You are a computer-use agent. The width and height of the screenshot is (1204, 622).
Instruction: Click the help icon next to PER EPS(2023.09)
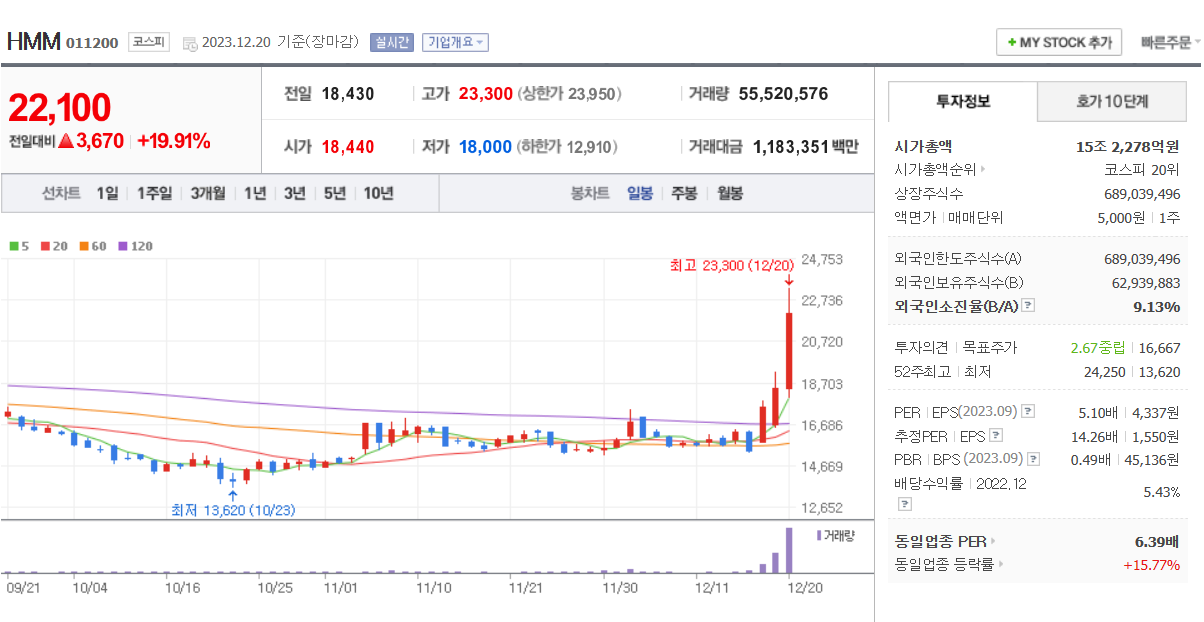[1027, 412]
